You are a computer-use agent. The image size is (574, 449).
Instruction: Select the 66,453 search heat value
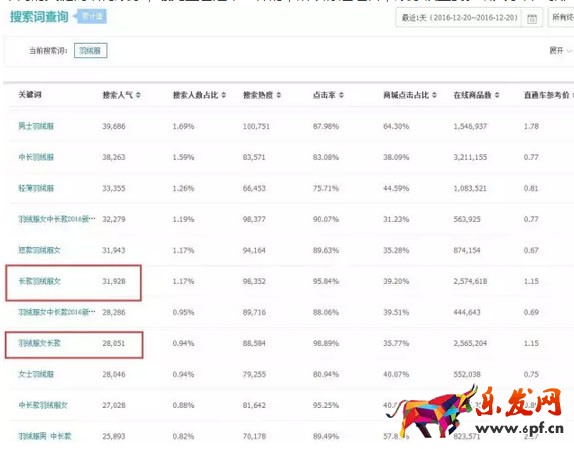(x=254, y=188)
